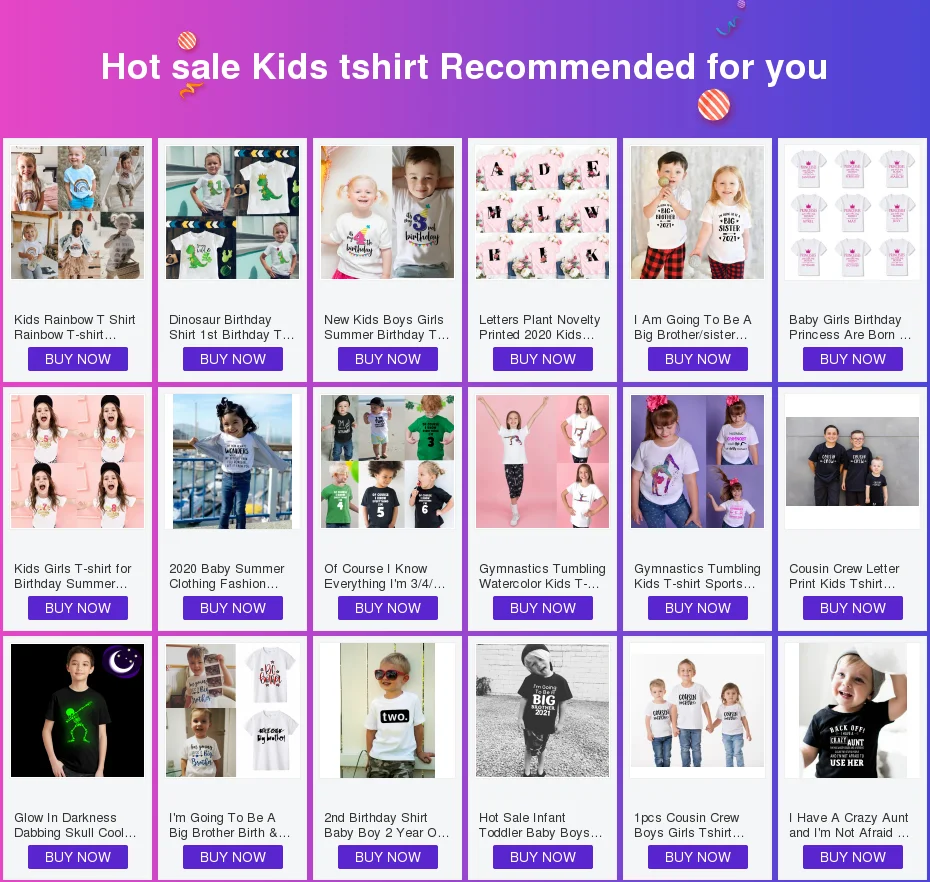Open the Letters Plant Novelty Printed title link
The height and width of the screenshot is (882, 930).
point(539,327)
